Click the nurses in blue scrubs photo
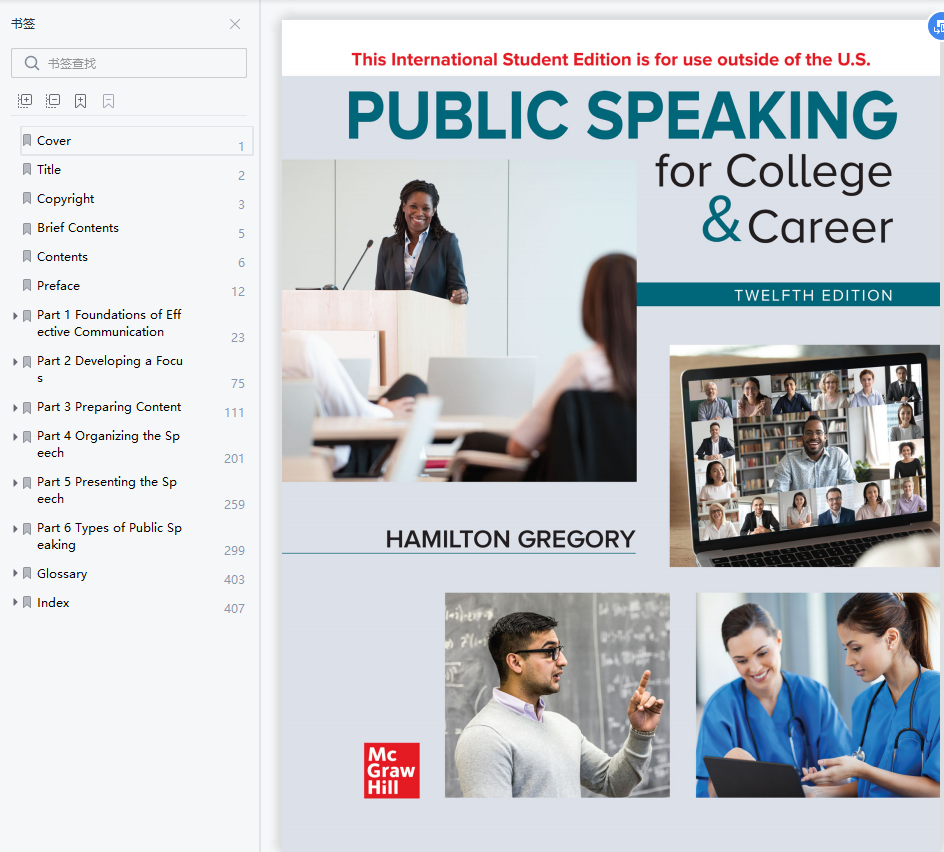Image resolution: width=944 pixels, height=852 pixels. tap(818, 695)
